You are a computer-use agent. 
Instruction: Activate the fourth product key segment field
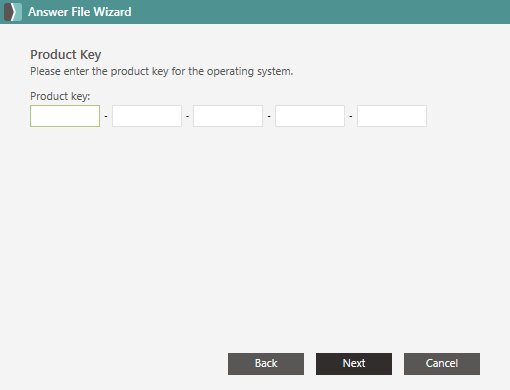coord(310,116)
